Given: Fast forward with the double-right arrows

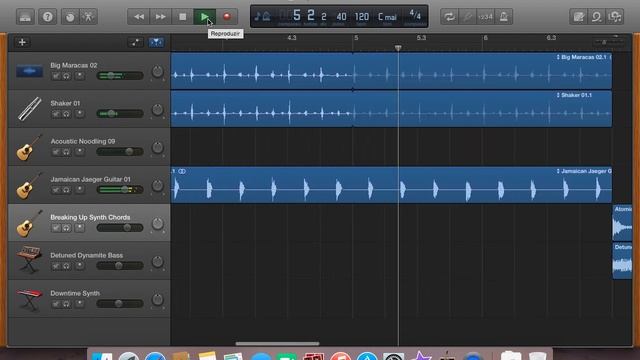Looking at the screenshot, I should tap(160, 17).
